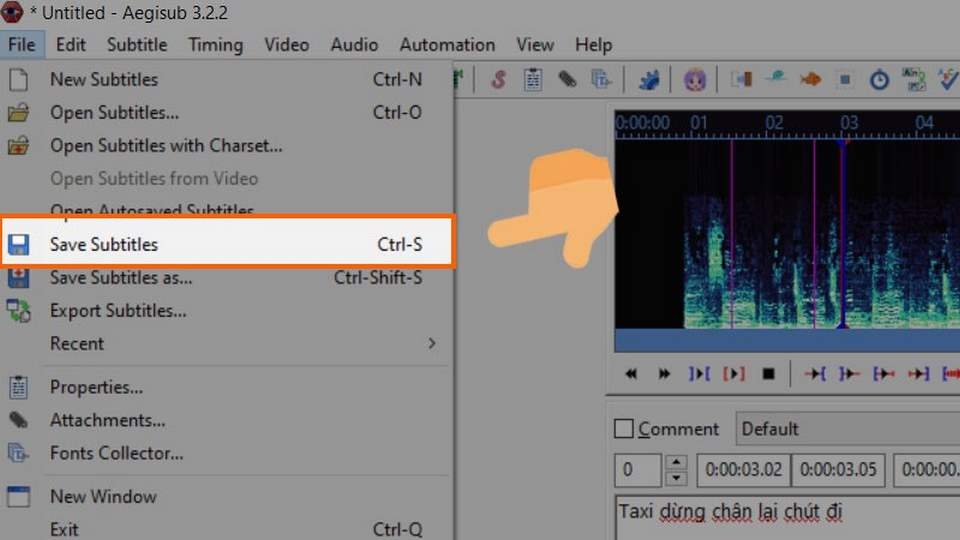Click the Fonts Collector toolbar icon
960x540 pixels.
tap(601, 80)
